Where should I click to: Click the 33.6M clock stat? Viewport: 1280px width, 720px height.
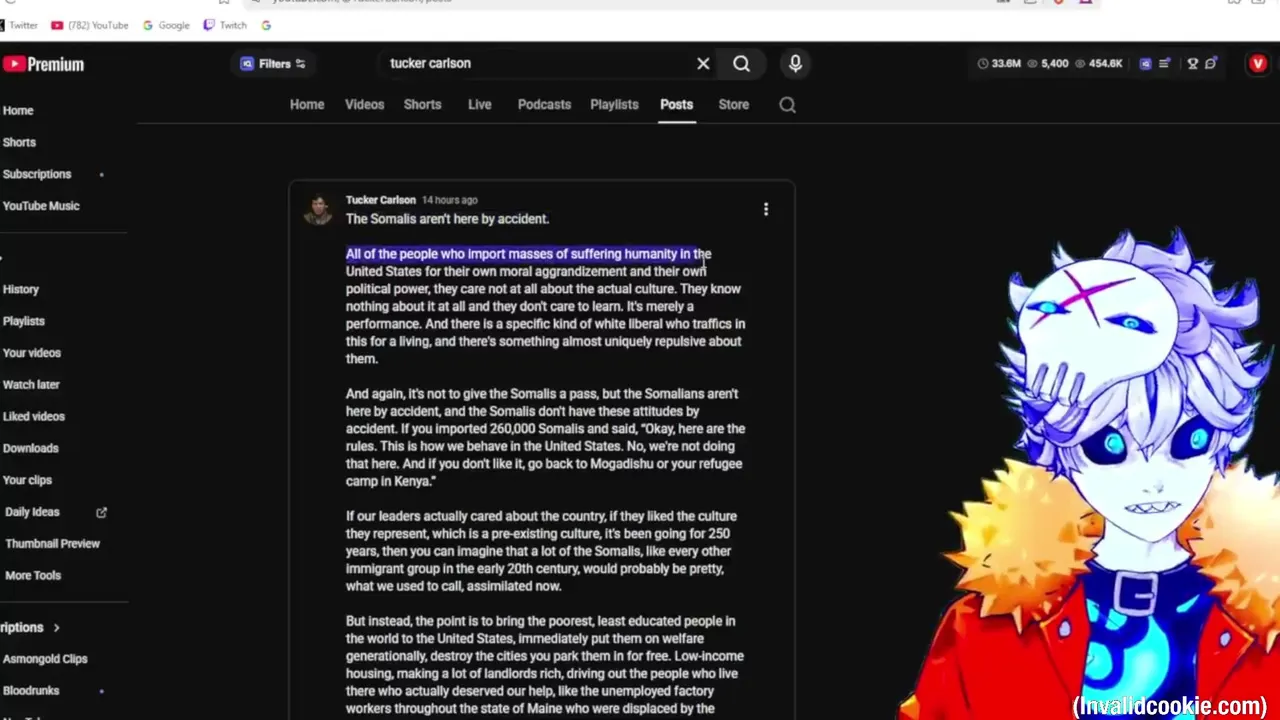click(999, 64)
